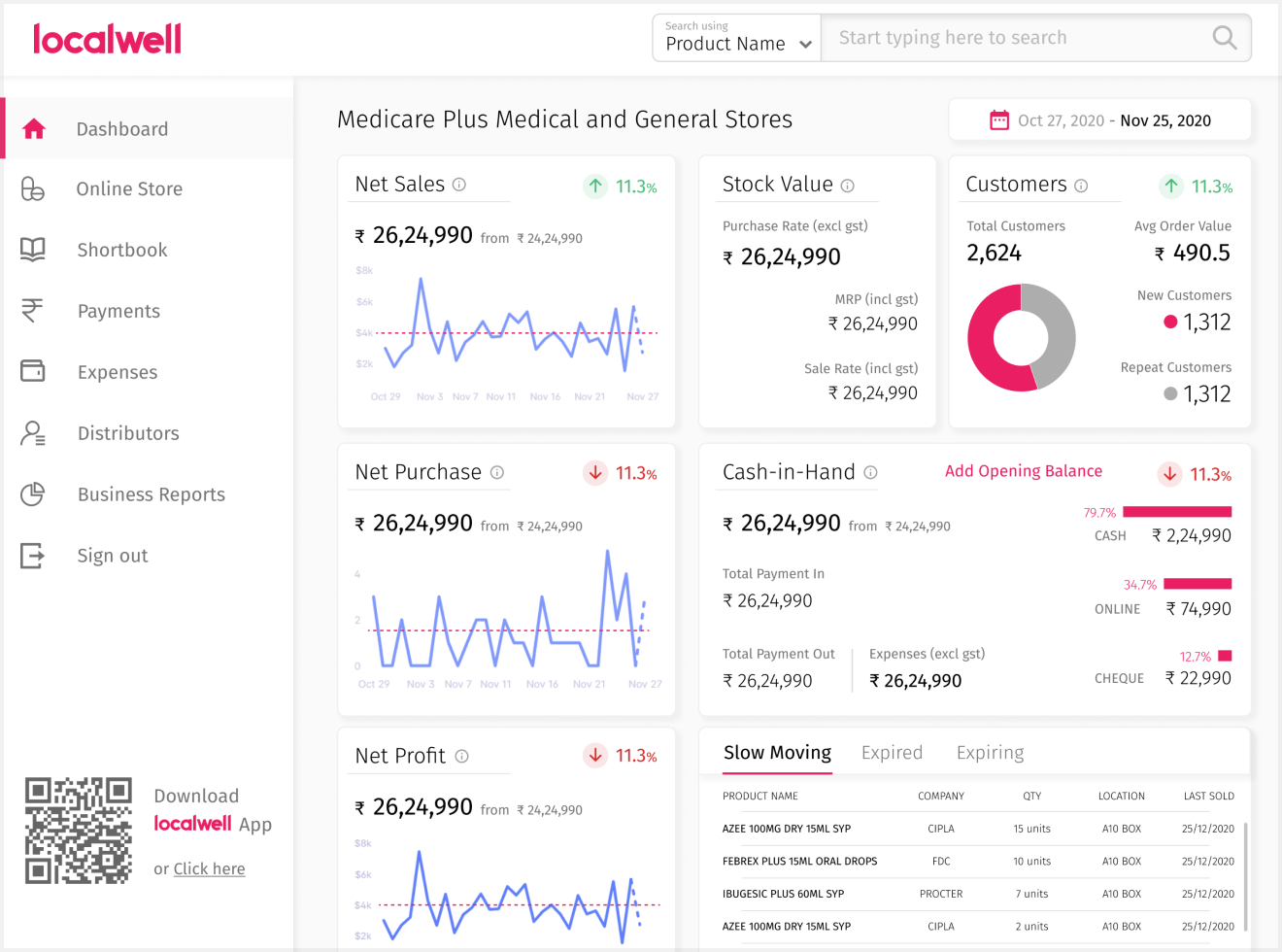The image size is (1282, 952).
Task: Click the magnifying glass search icon
Action: coord(1224,38)
